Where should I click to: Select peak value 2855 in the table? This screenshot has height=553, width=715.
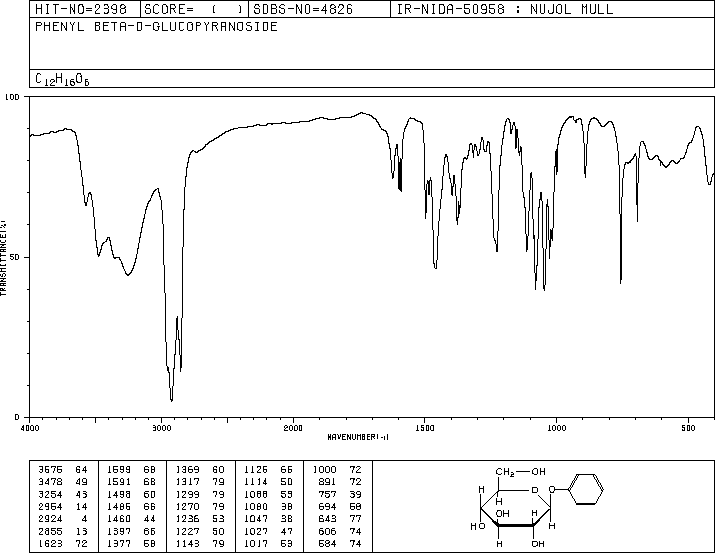pyautogui.click(x=50, y=532)
